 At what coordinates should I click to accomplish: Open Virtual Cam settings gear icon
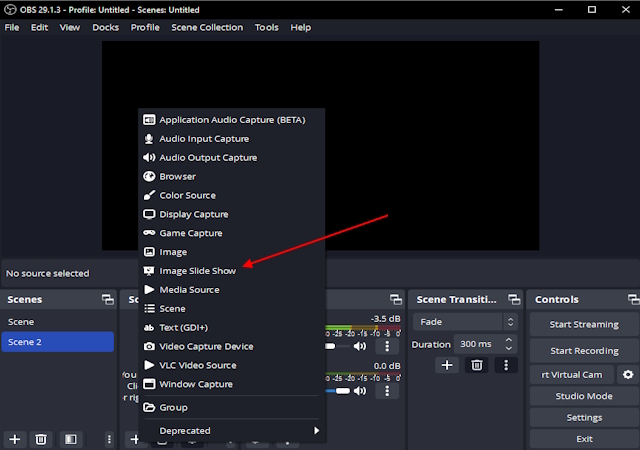(x=628, y=374)
